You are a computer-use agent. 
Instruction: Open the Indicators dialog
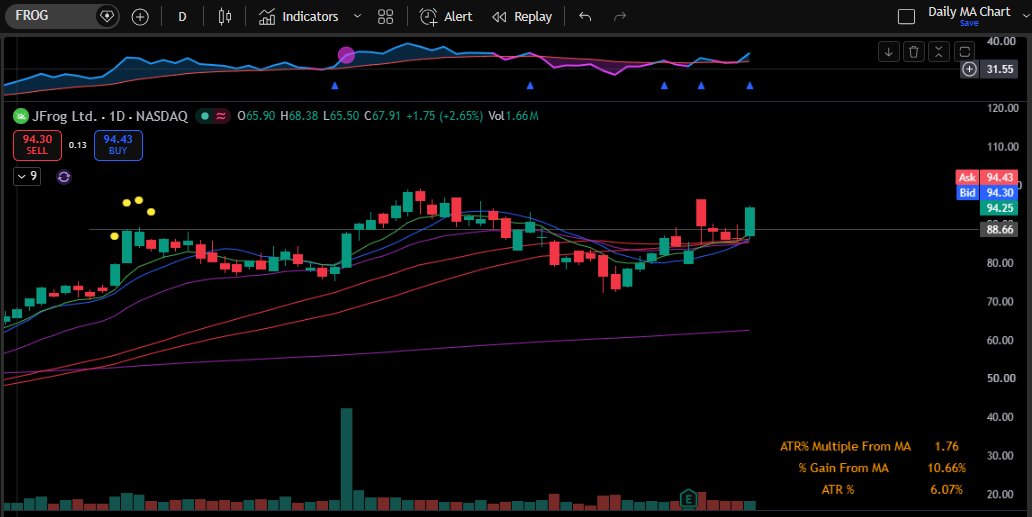point(298,16)
